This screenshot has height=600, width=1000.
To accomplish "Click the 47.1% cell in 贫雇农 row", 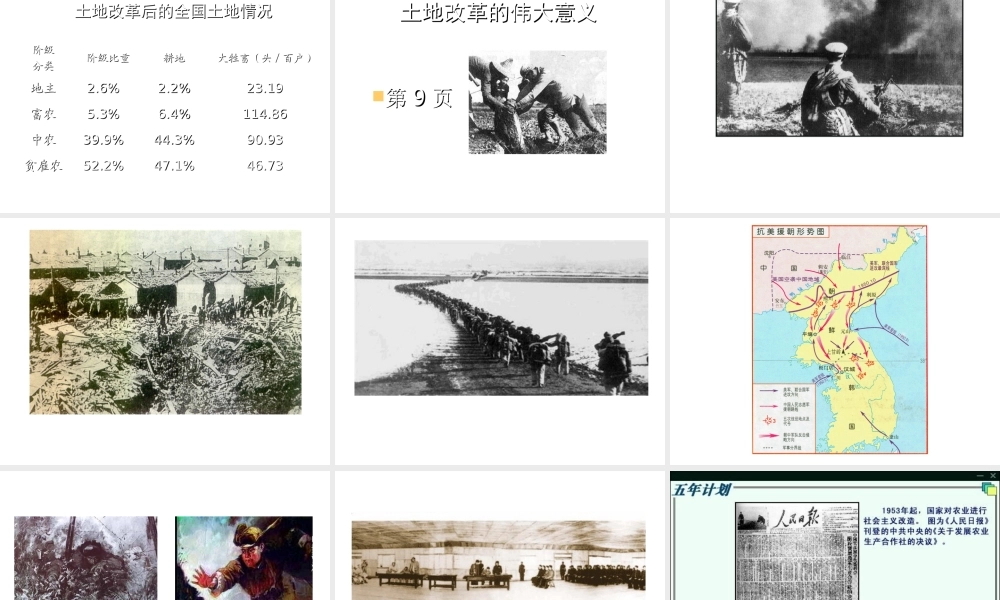I will click(x=174, y=166).
